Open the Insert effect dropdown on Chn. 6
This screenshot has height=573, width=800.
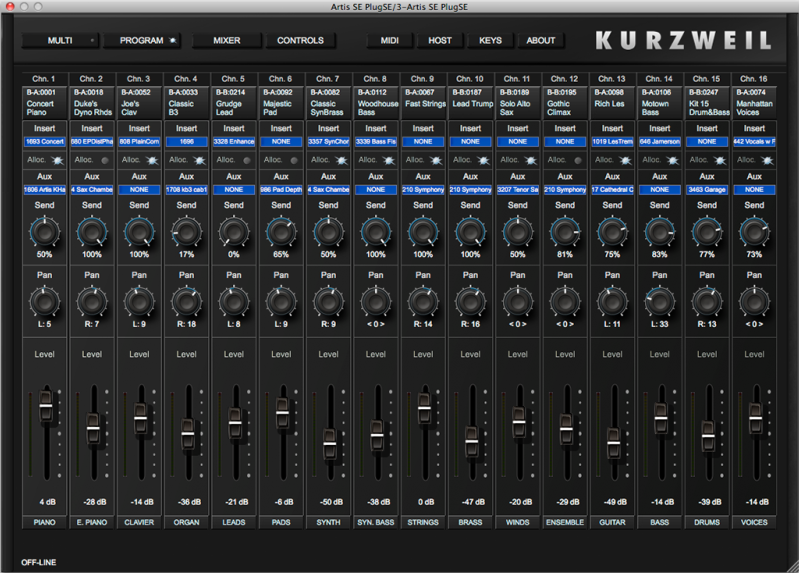(x=281, y=143)
